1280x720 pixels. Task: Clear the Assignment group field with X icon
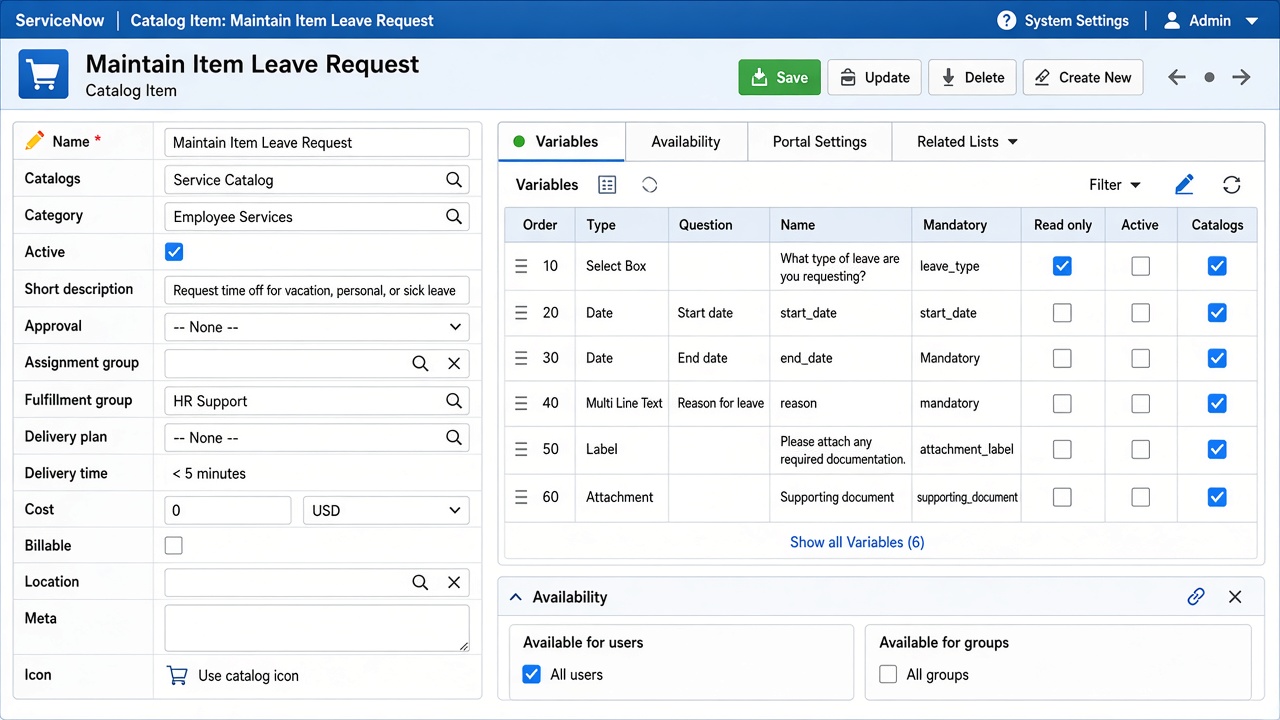pos(454,363)
